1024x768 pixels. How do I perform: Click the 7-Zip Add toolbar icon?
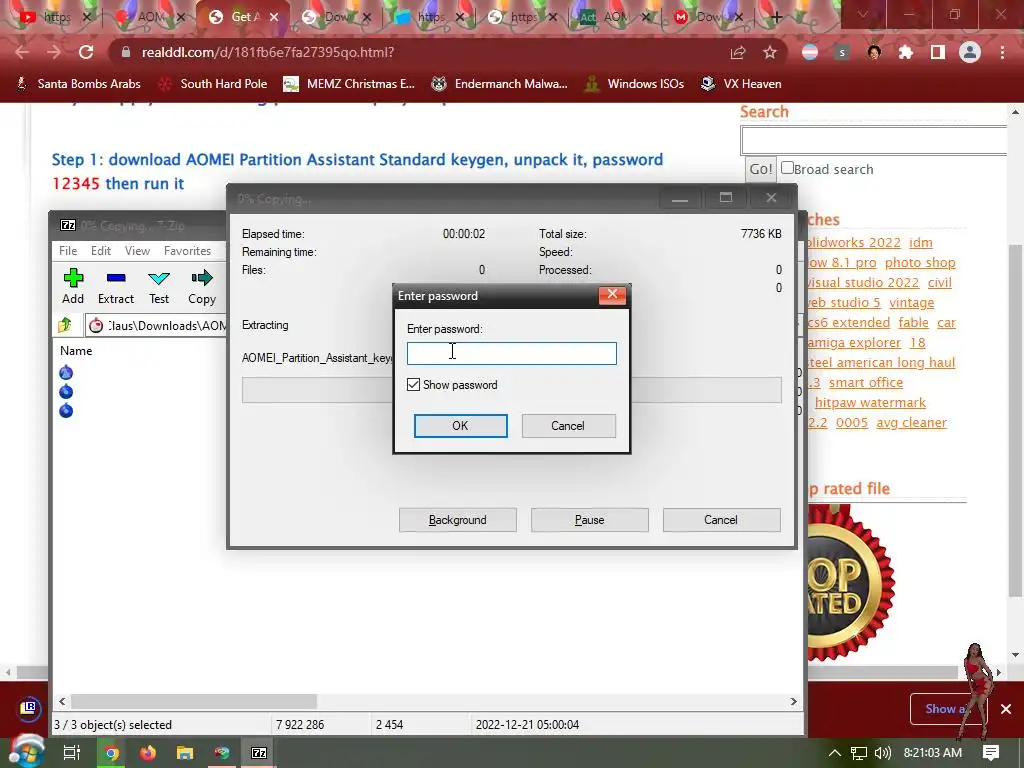(x=73, y=286)
